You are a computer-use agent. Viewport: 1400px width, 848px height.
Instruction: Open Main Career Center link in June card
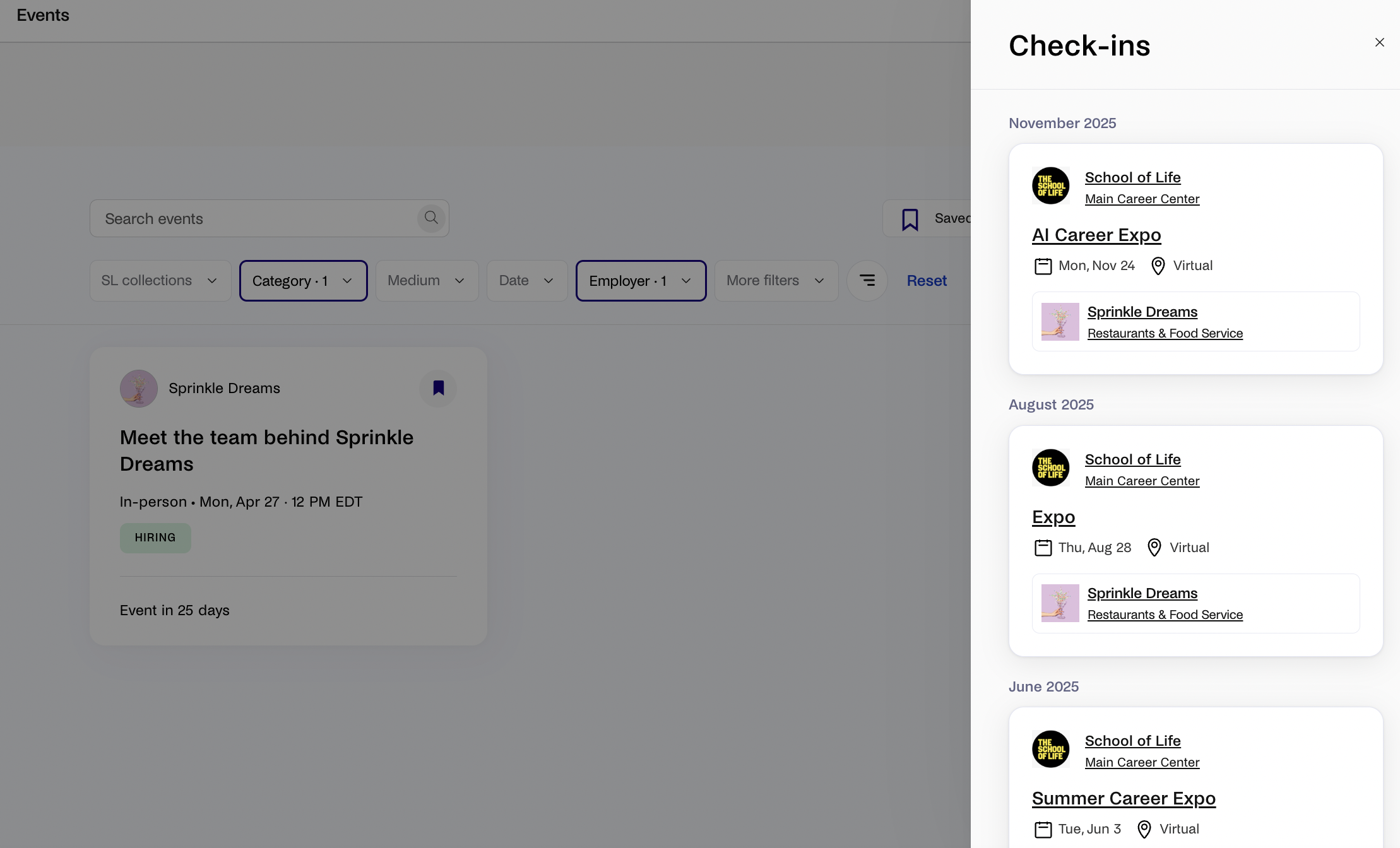pos(1142,762)
